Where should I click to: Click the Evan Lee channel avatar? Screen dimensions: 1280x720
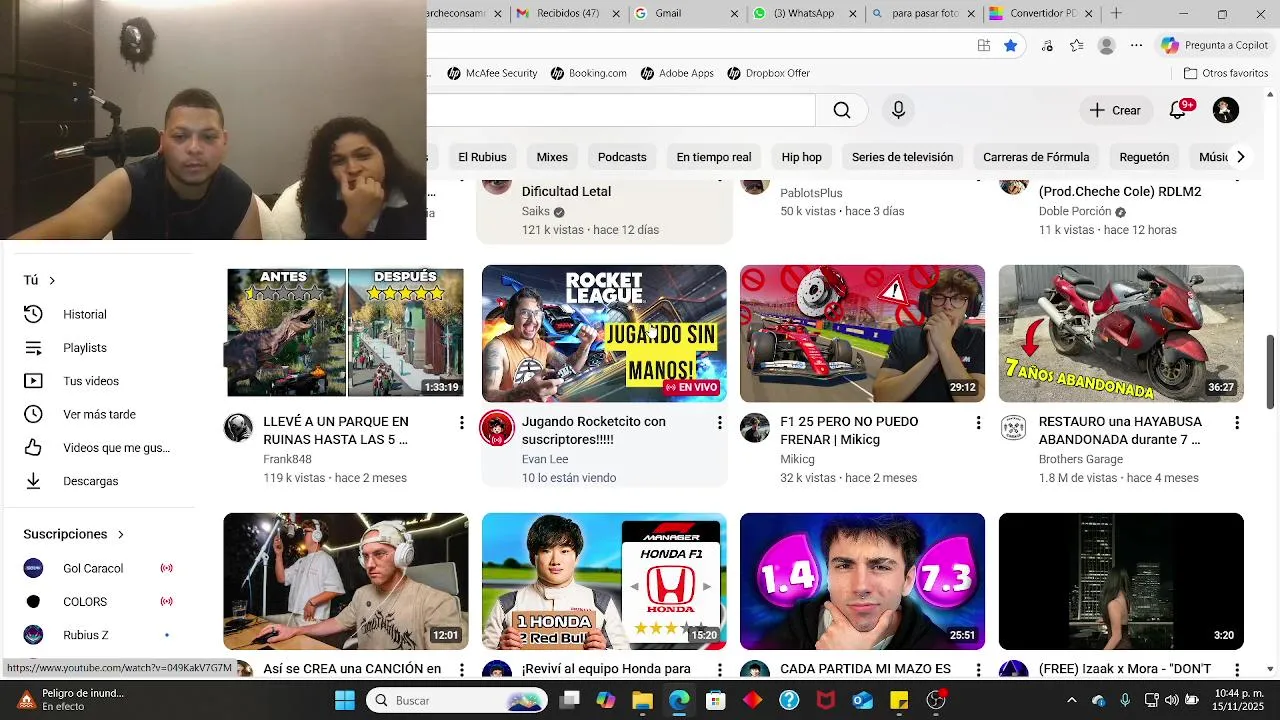tap(497, 428)
